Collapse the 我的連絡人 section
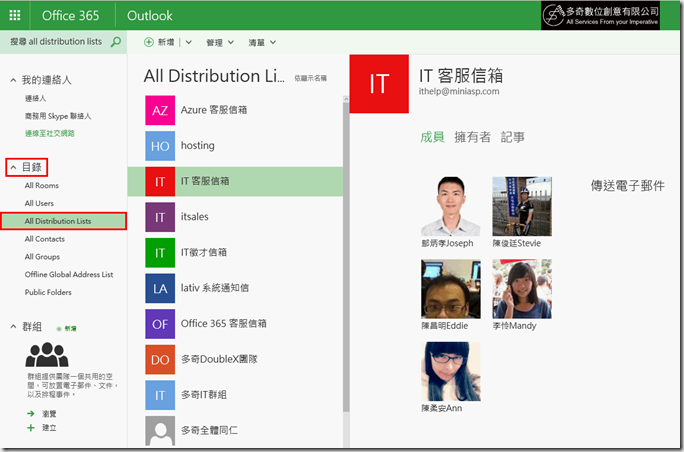The height and width of the screenshot is (452, 684). coord(13,79)
